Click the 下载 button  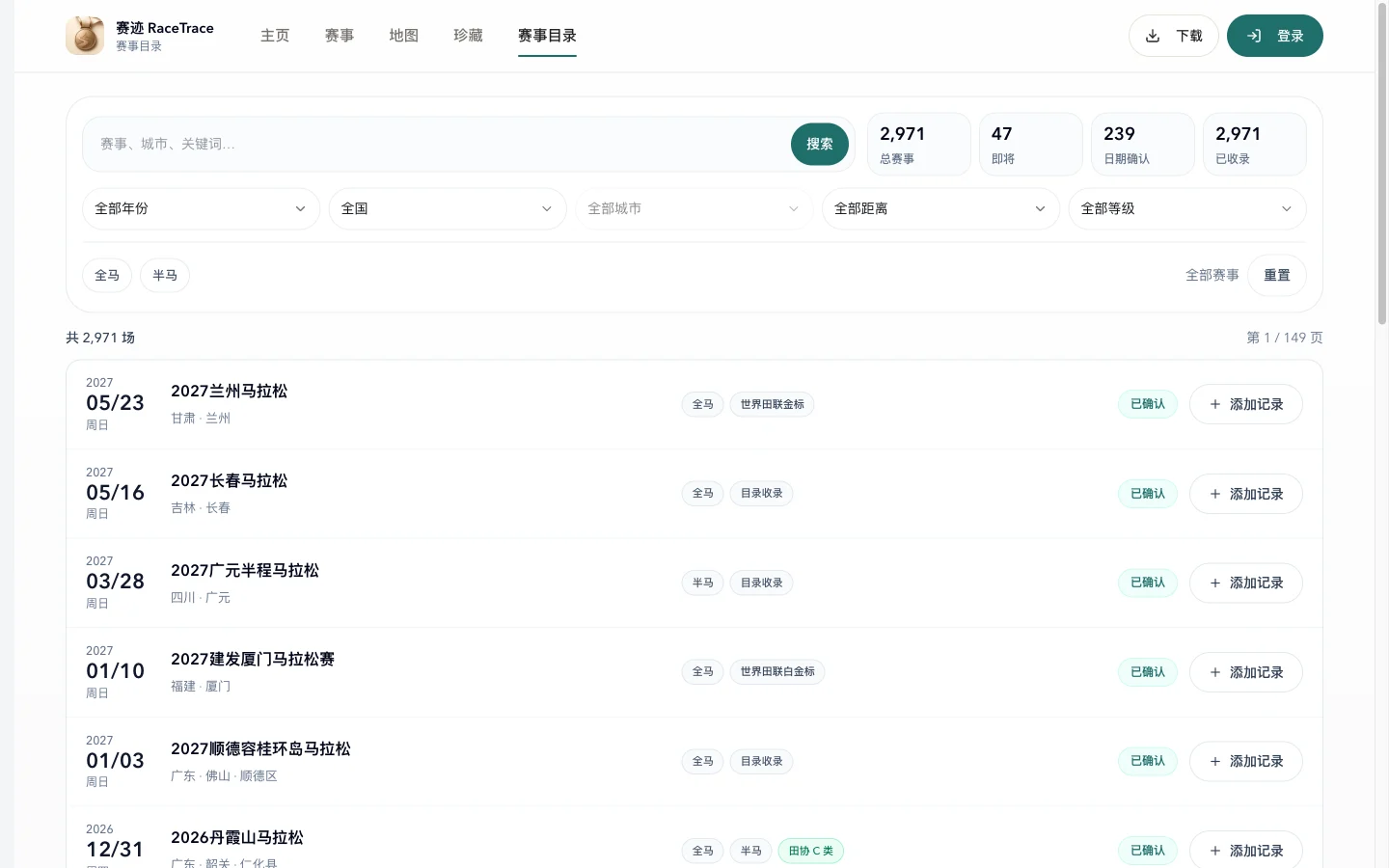click(x=1174, y=36)
